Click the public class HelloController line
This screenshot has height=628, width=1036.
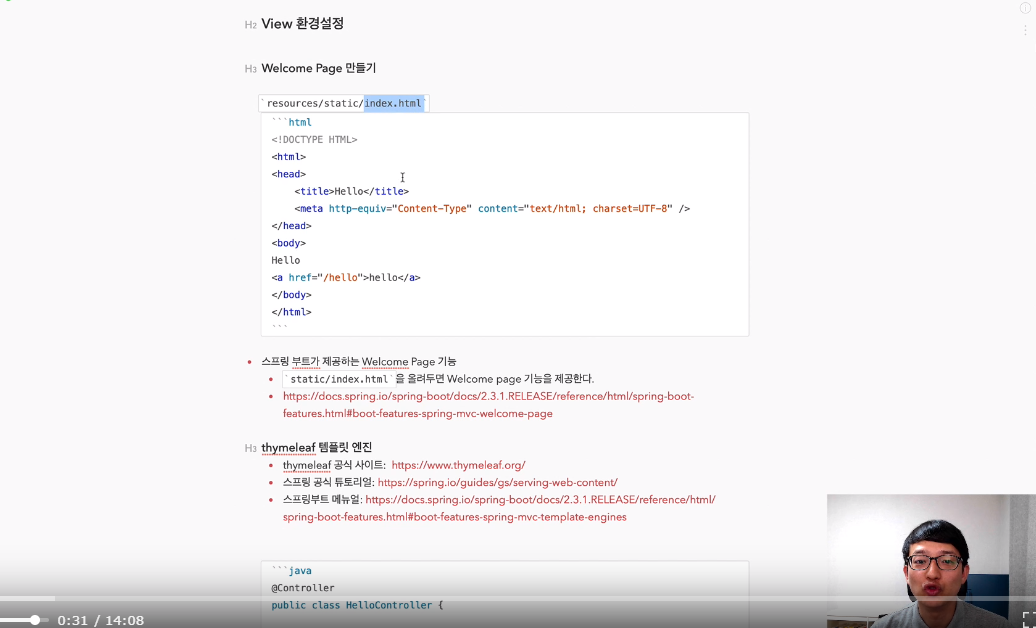[357, 605]
